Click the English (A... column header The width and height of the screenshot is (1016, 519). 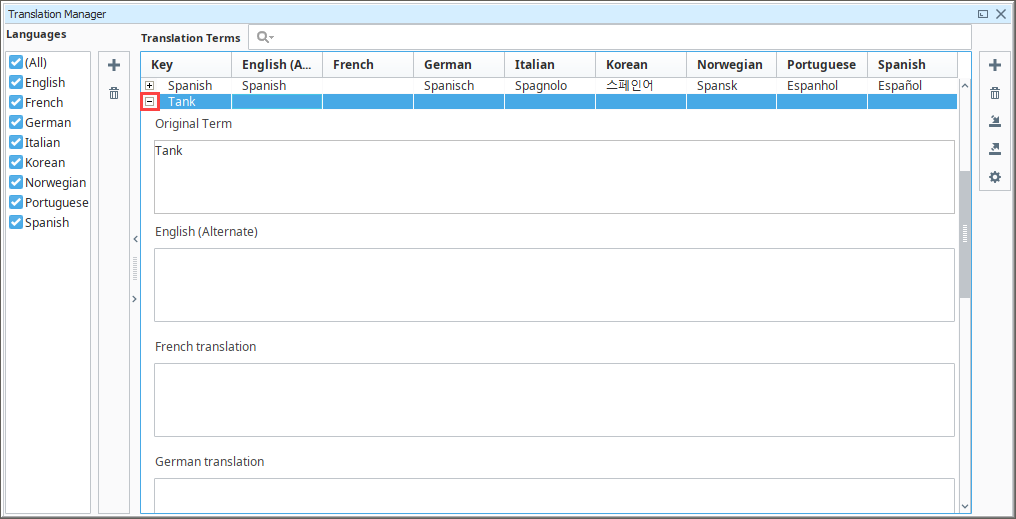pos(277,65)
